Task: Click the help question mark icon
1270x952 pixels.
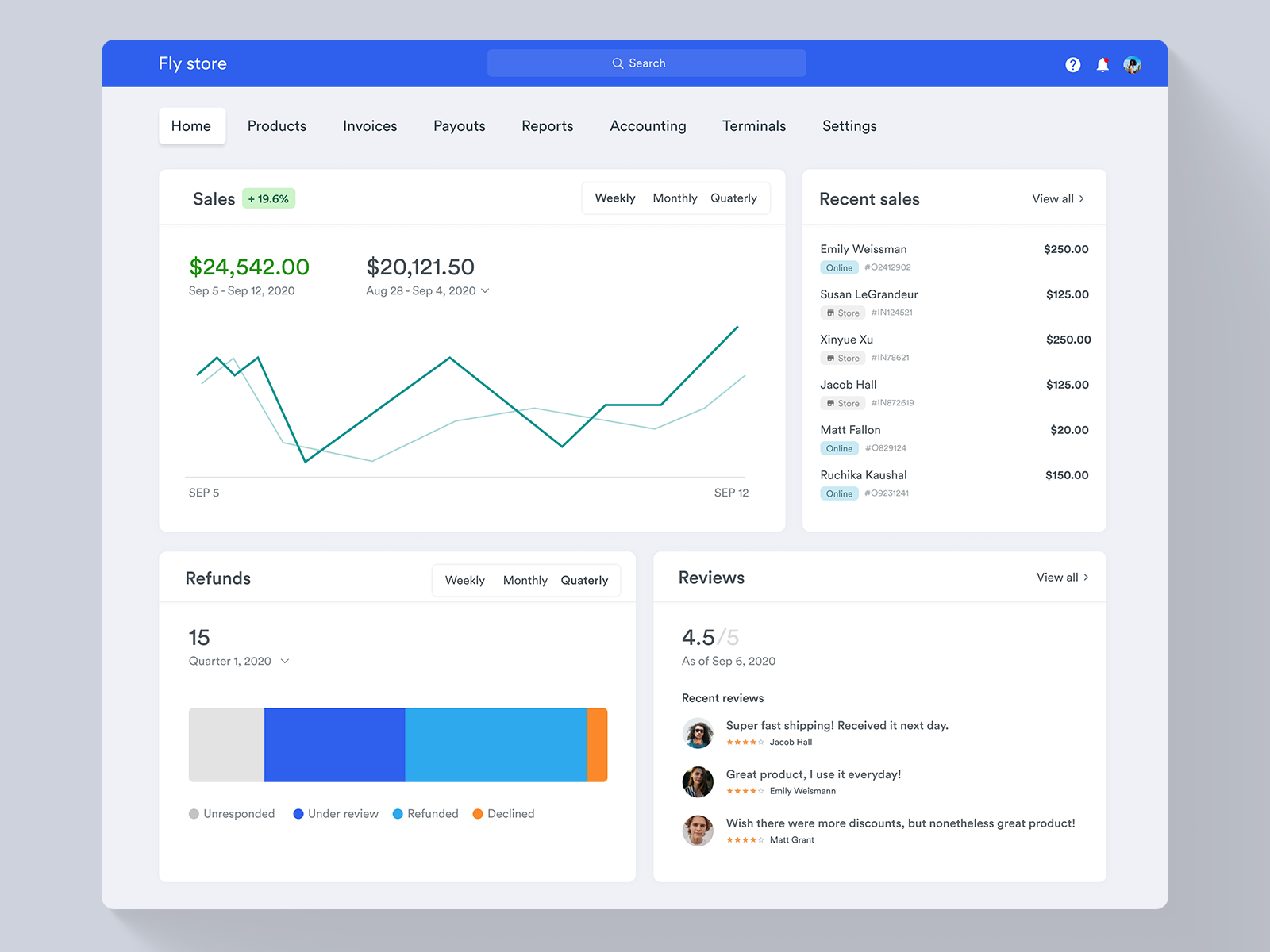Action: point(1073,64)
